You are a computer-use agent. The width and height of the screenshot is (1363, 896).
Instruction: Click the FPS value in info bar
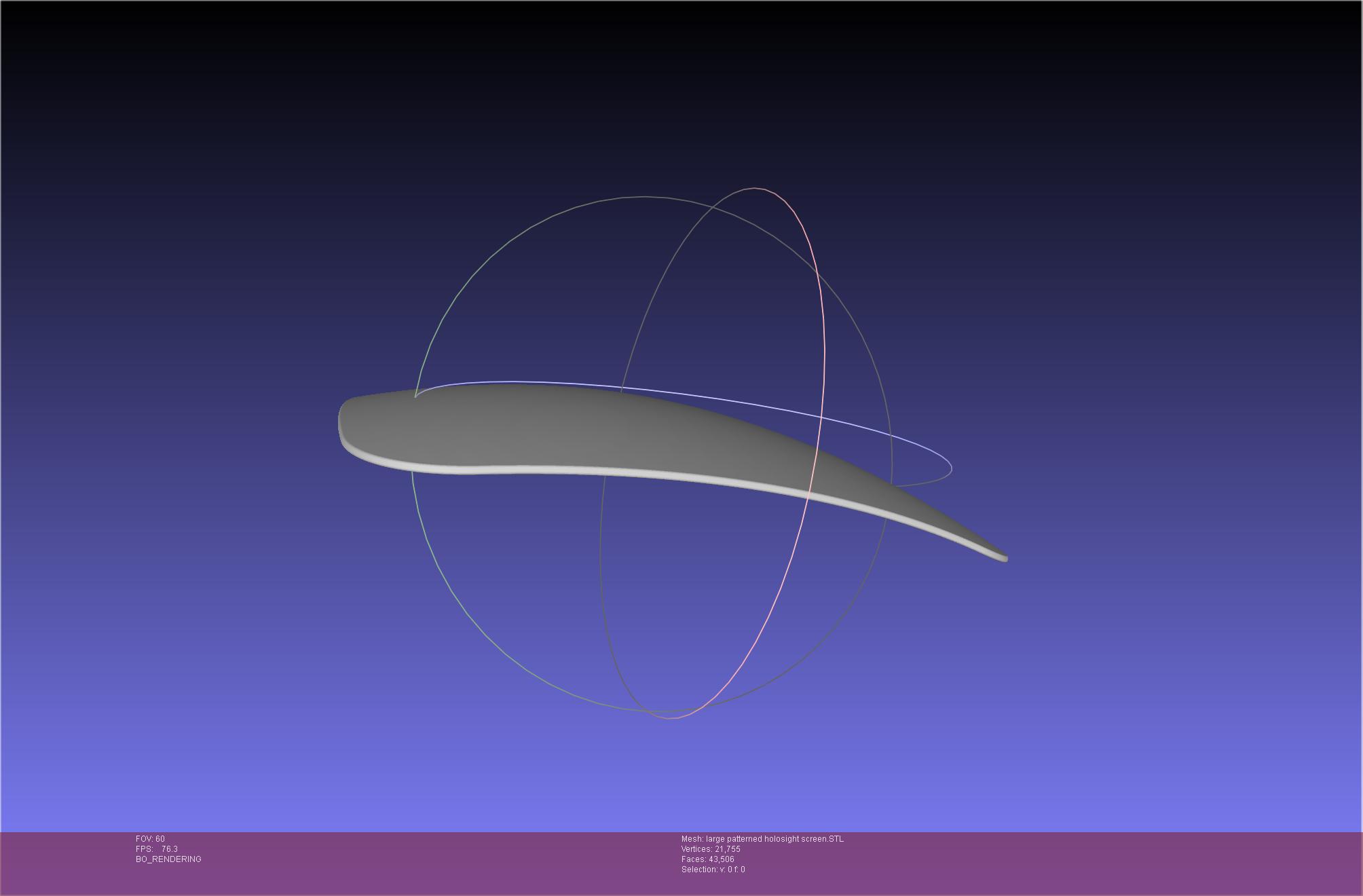169,849
